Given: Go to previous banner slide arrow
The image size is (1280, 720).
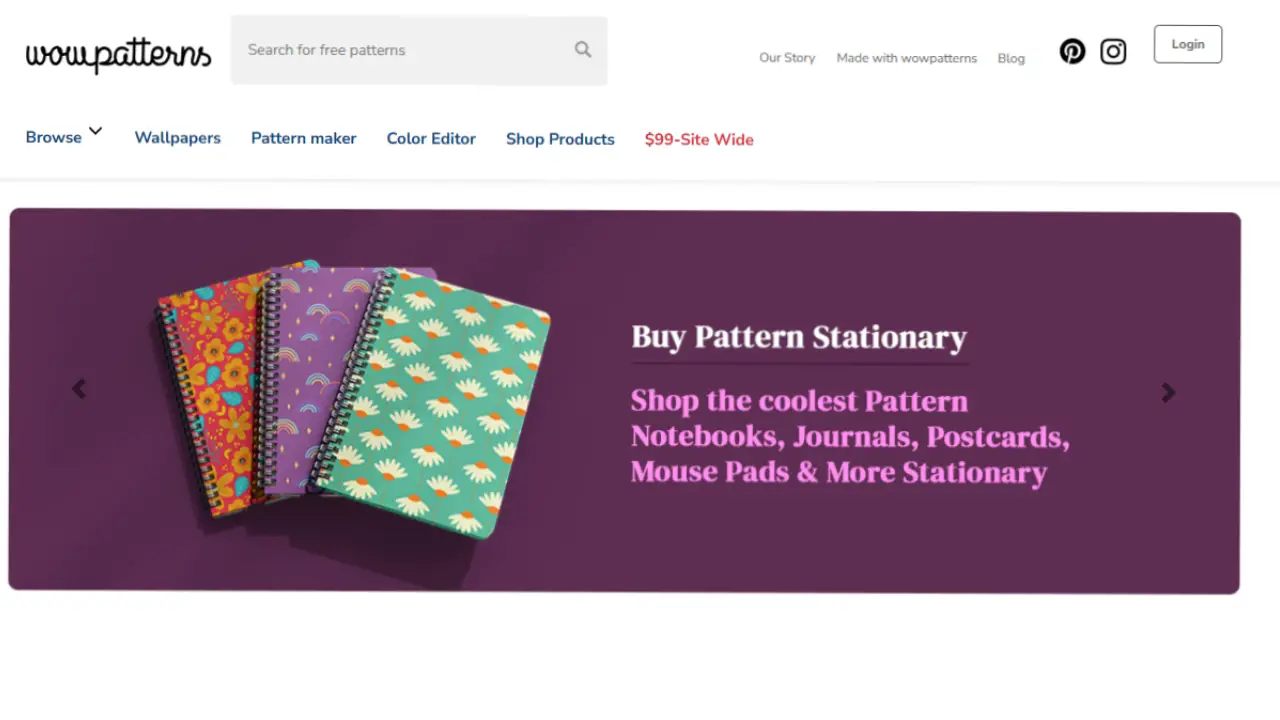Looking at the screenshot, I should click(x=79, y=389).
